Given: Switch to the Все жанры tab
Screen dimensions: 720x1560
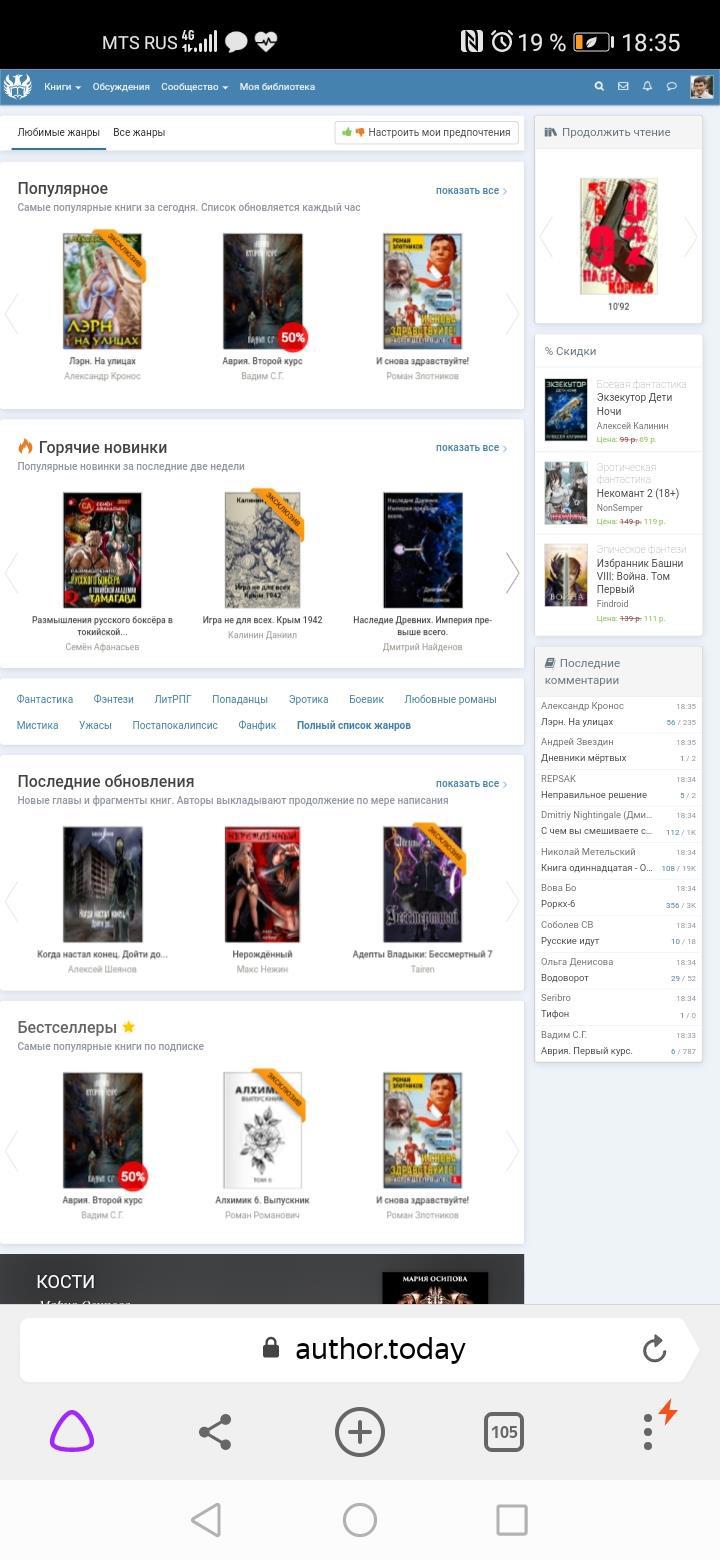Looking at the screenshot, I should click(x=139, y=132).
